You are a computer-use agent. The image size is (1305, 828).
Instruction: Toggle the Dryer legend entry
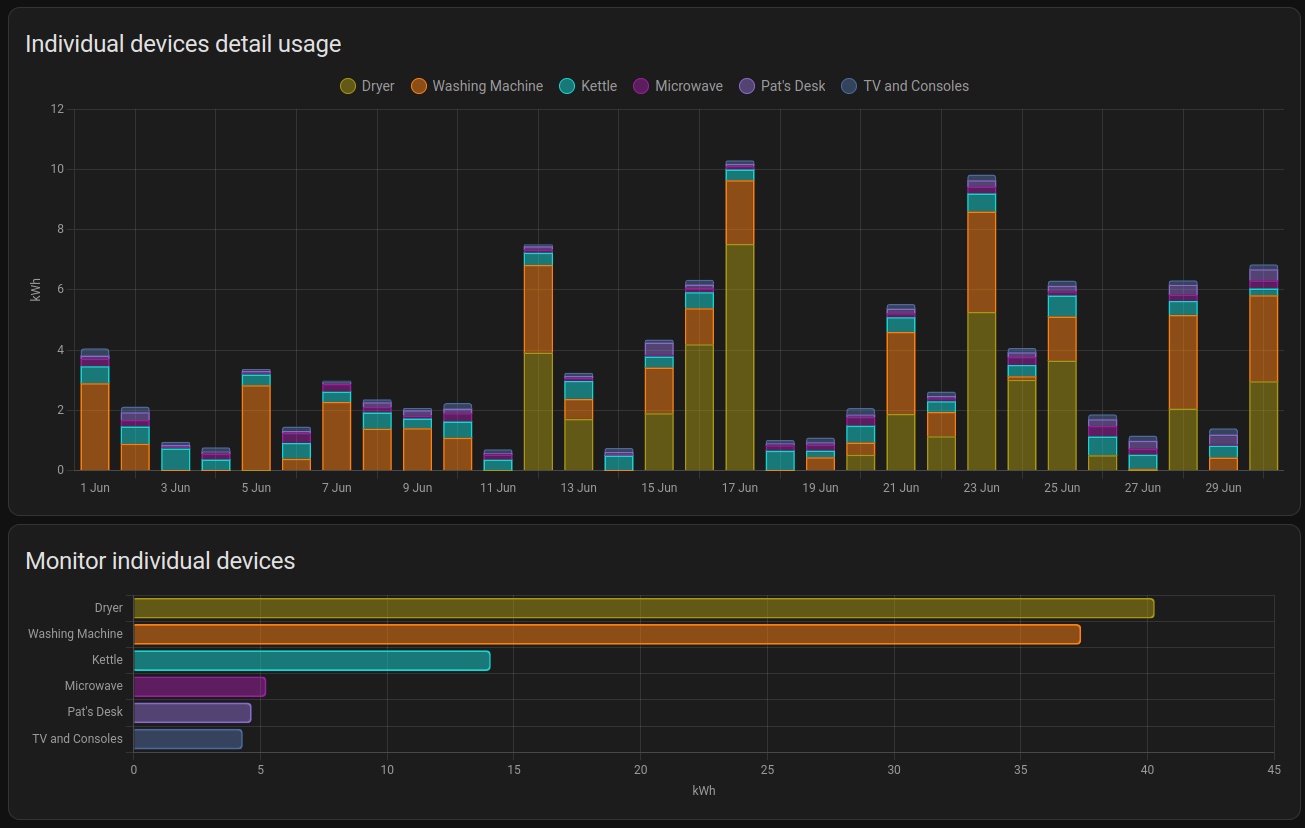367,86
